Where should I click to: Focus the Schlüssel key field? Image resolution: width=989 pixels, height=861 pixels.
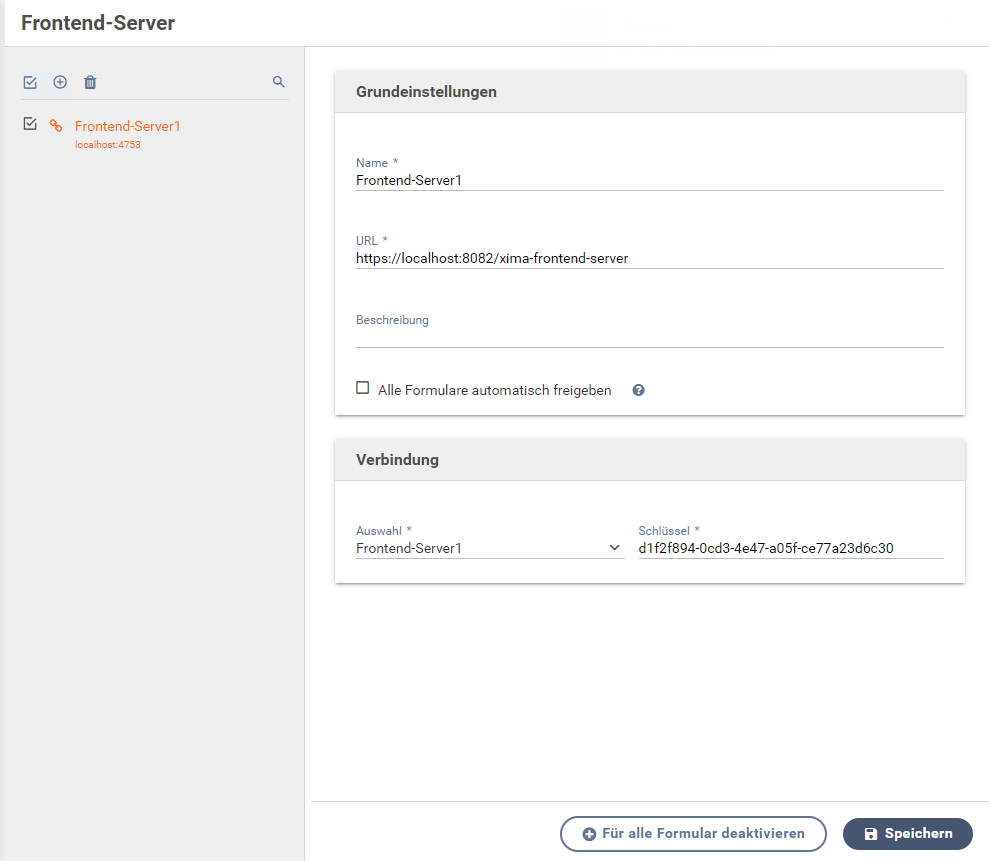[791, 548]
